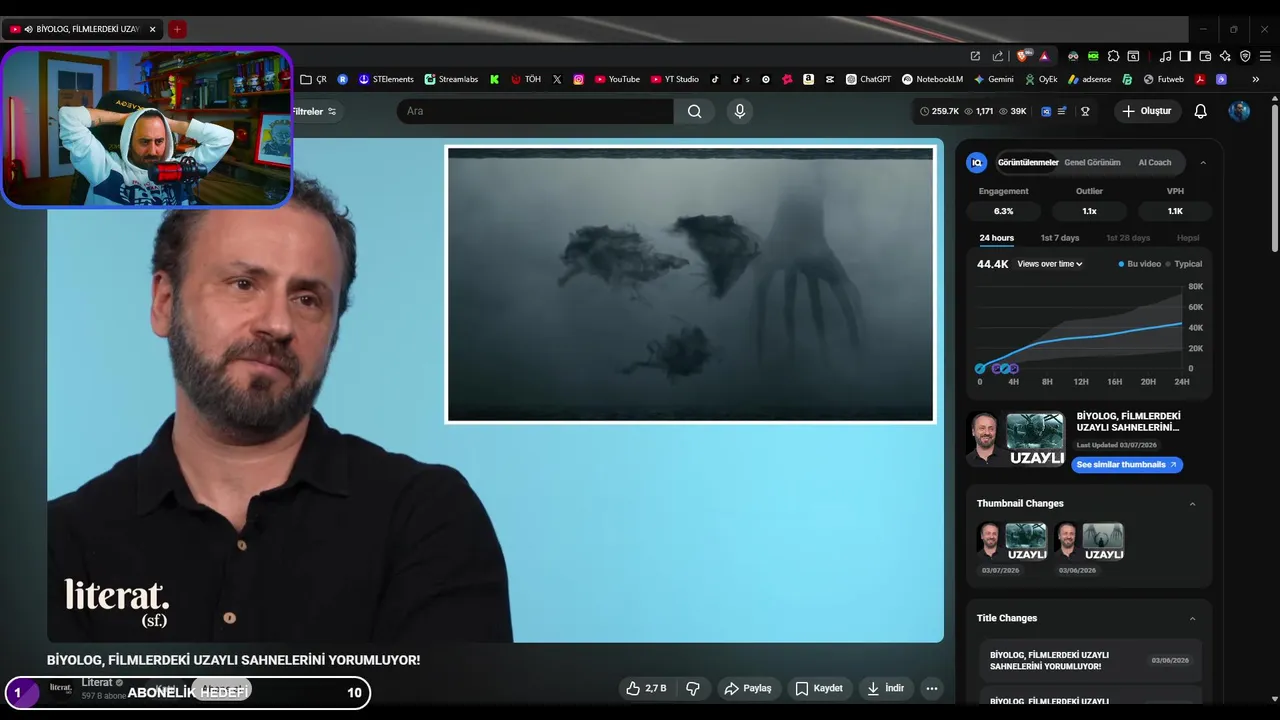Click the VPH 1.1K value
Screen dimensions: 1280x720
point(1175,211)
